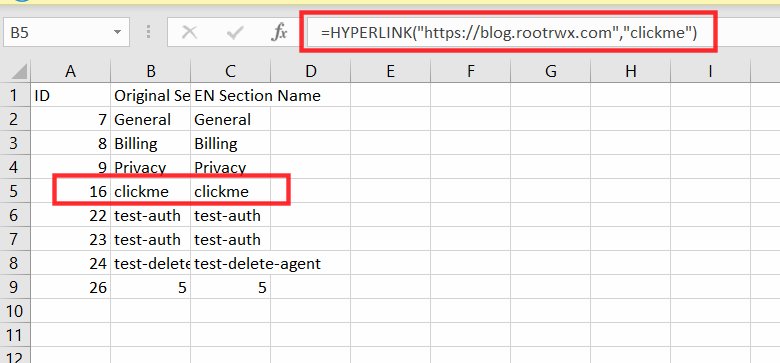
Task: Select row 2 header
Action: click(15, 119)
